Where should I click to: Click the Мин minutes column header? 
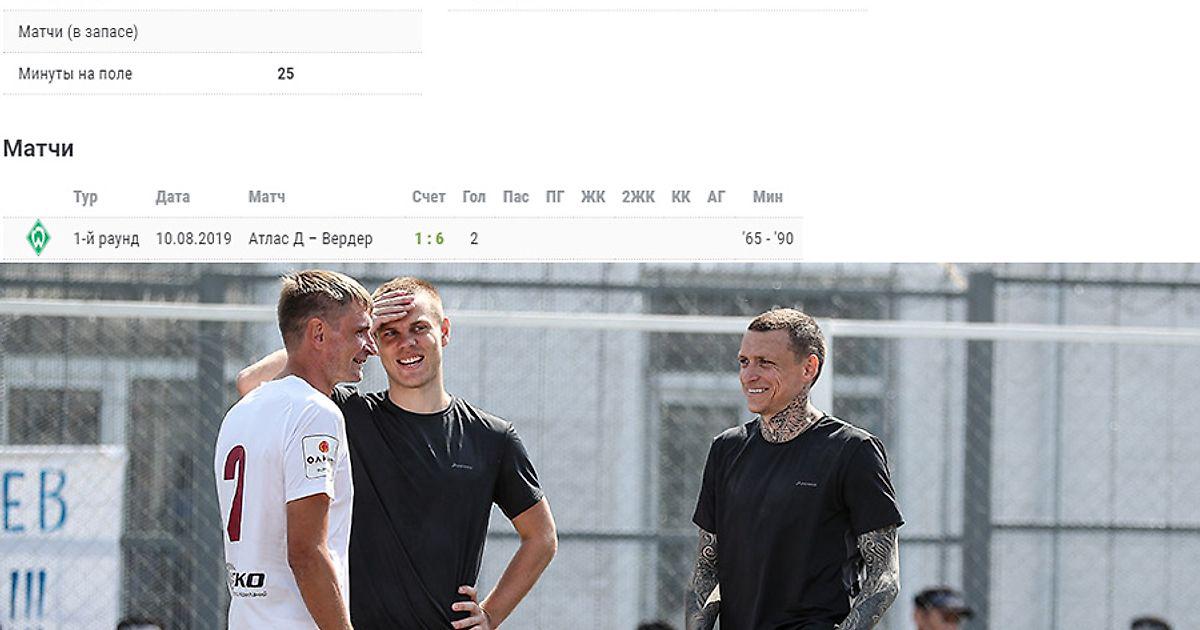click(768, 197)
